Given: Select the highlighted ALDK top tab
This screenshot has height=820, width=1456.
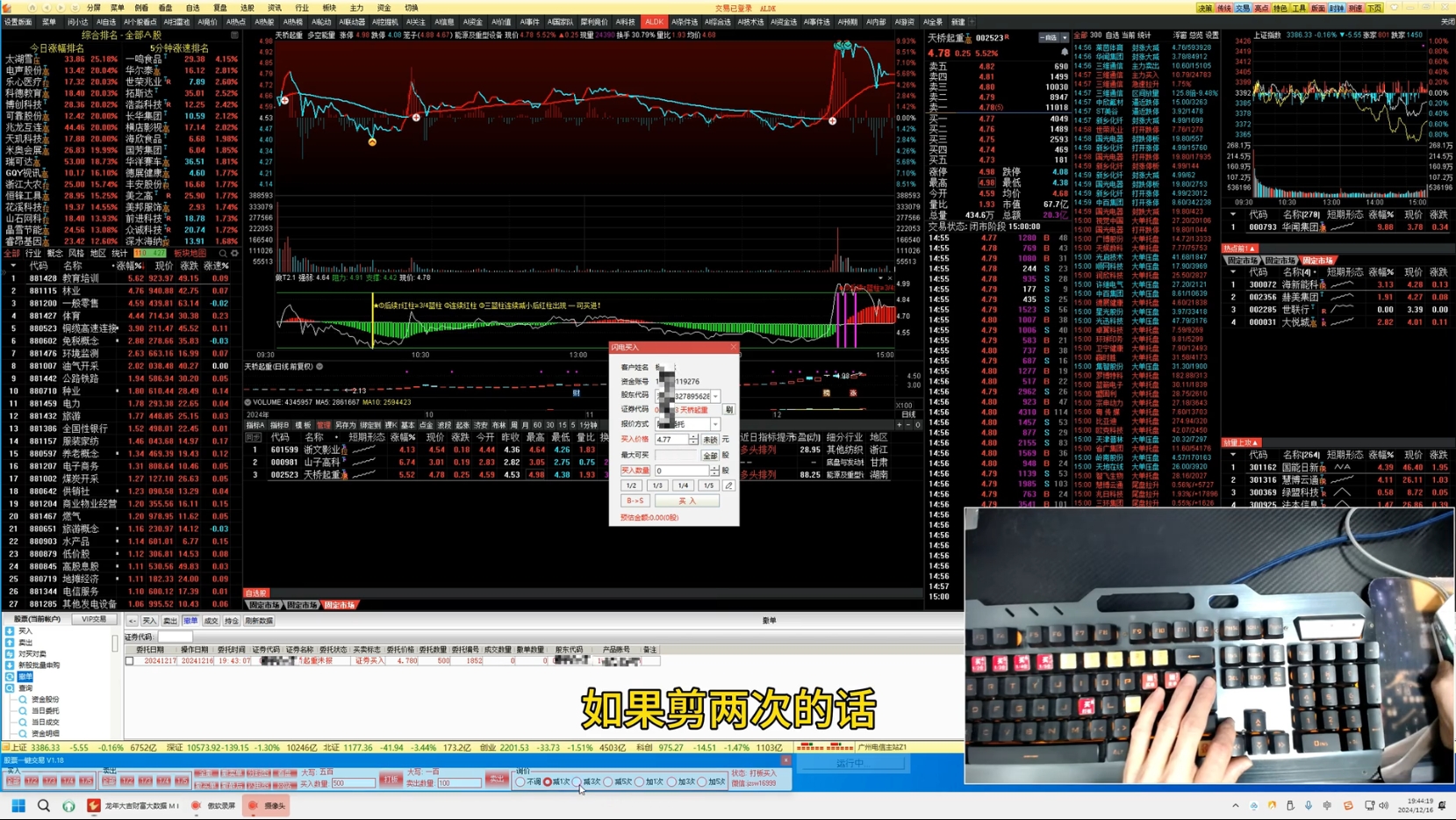Looking at the screenshot, I should point(654,22).
